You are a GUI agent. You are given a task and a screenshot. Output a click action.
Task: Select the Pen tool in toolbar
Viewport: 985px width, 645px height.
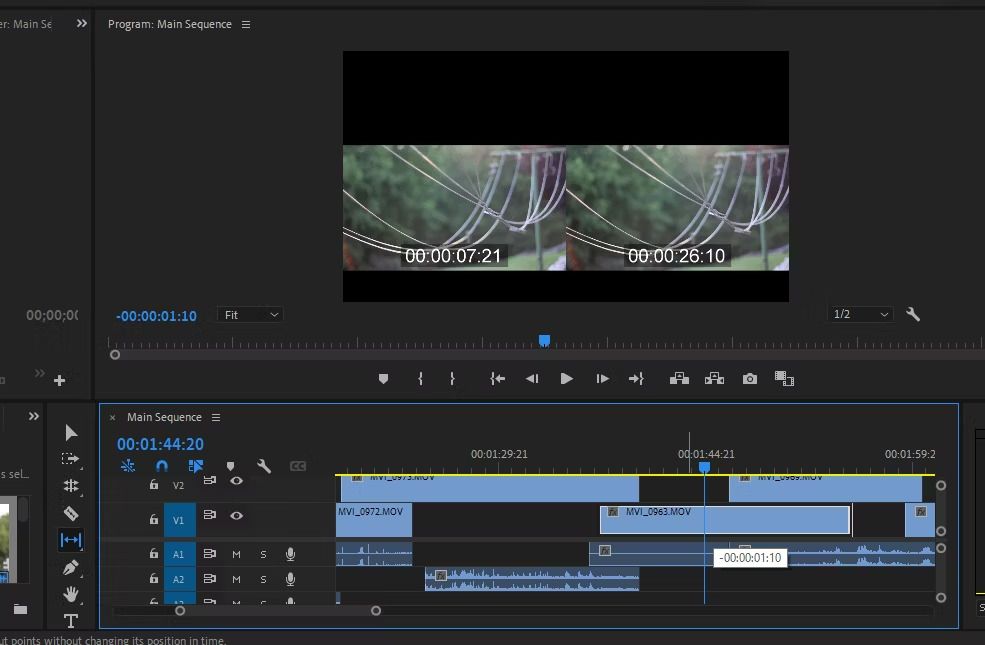[x=71, y=567]
